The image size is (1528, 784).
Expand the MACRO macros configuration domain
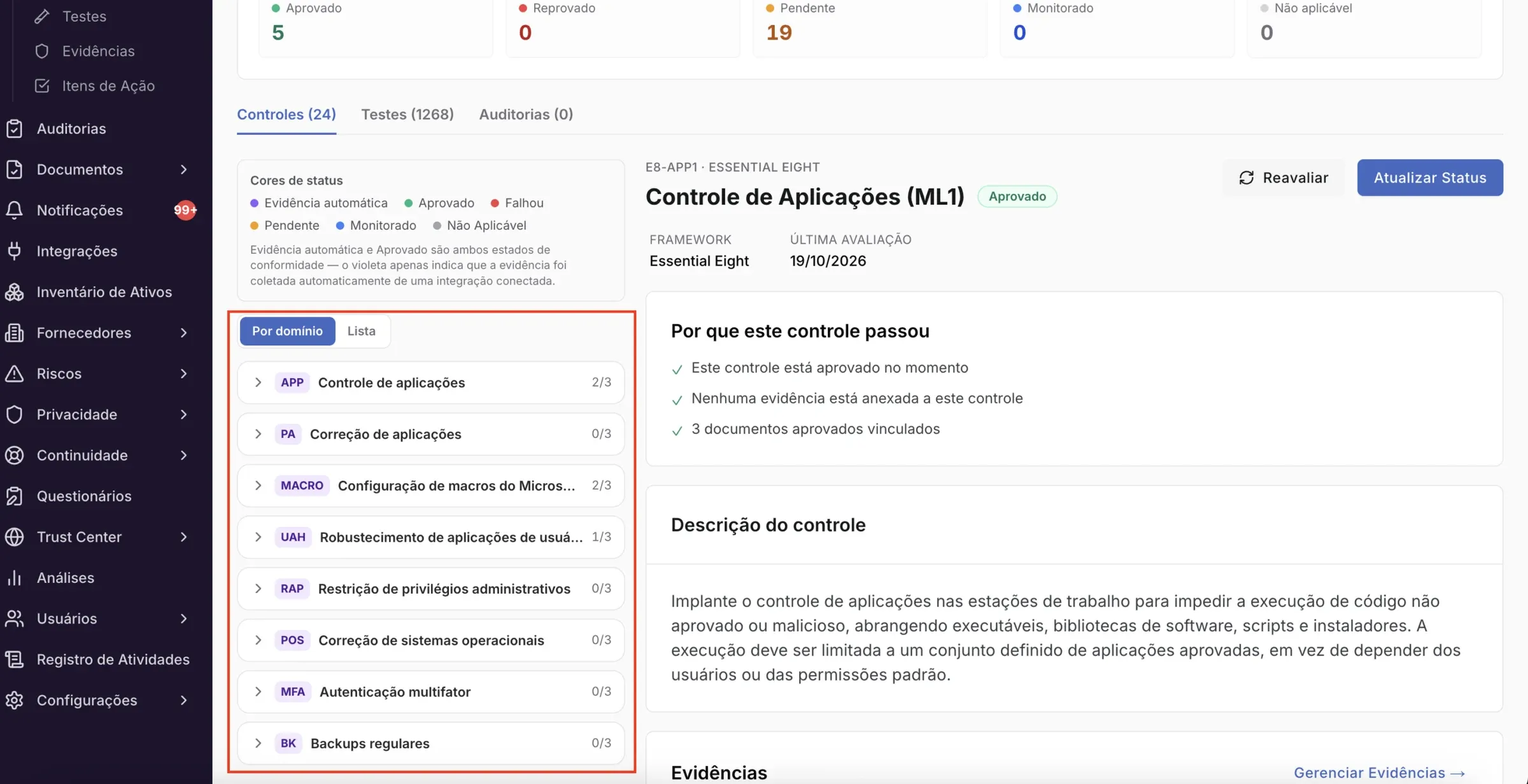pos(430,486)
